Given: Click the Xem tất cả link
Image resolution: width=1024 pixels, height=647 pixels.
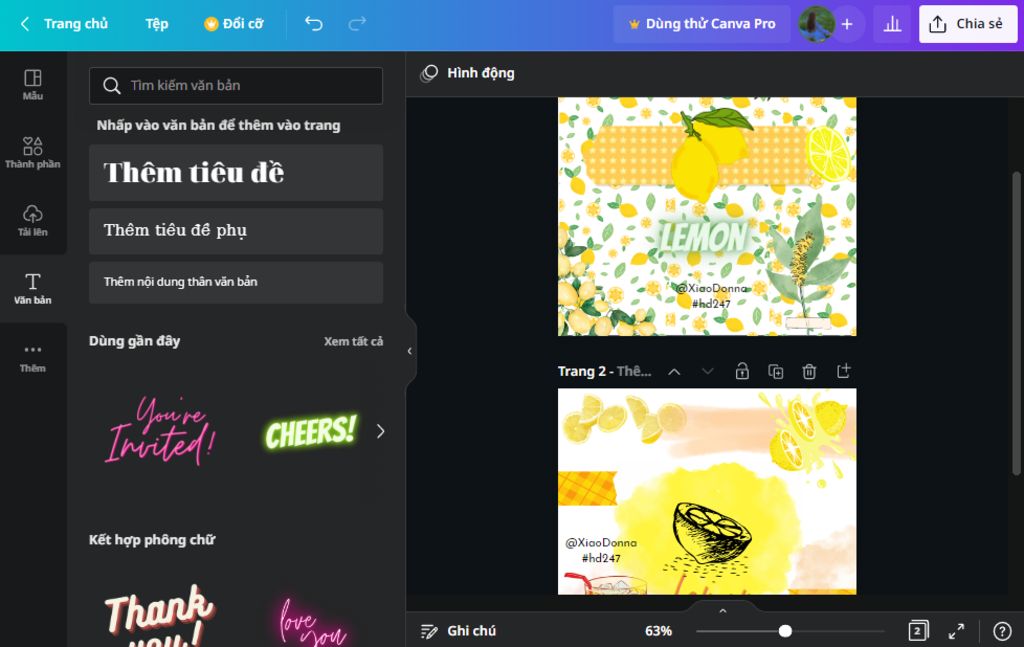Looking at the screenshot, I should (353, 341).
